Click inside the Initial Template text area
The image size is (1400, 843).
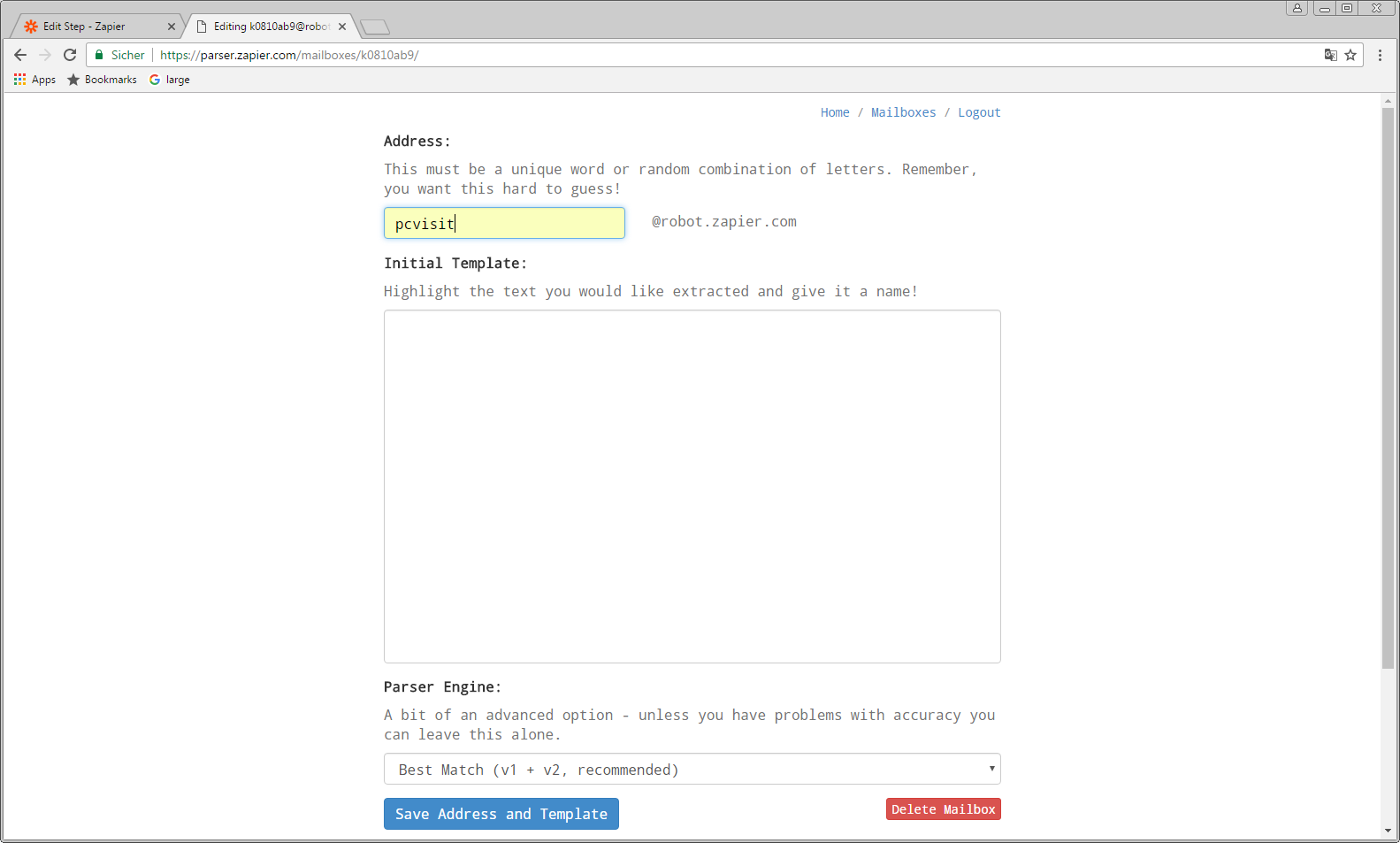point(692,486)
